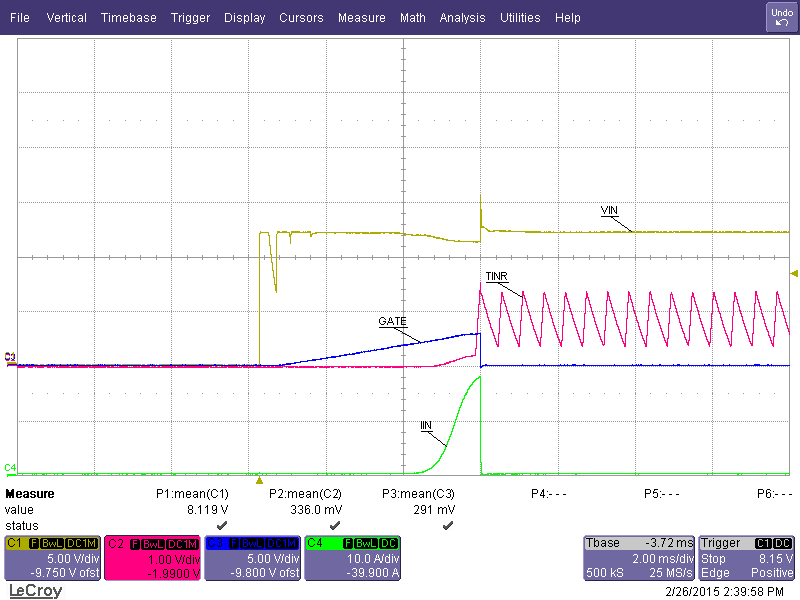Click the trigger time marker below the grid
800x600 pixels.
[x=259, y=479]
